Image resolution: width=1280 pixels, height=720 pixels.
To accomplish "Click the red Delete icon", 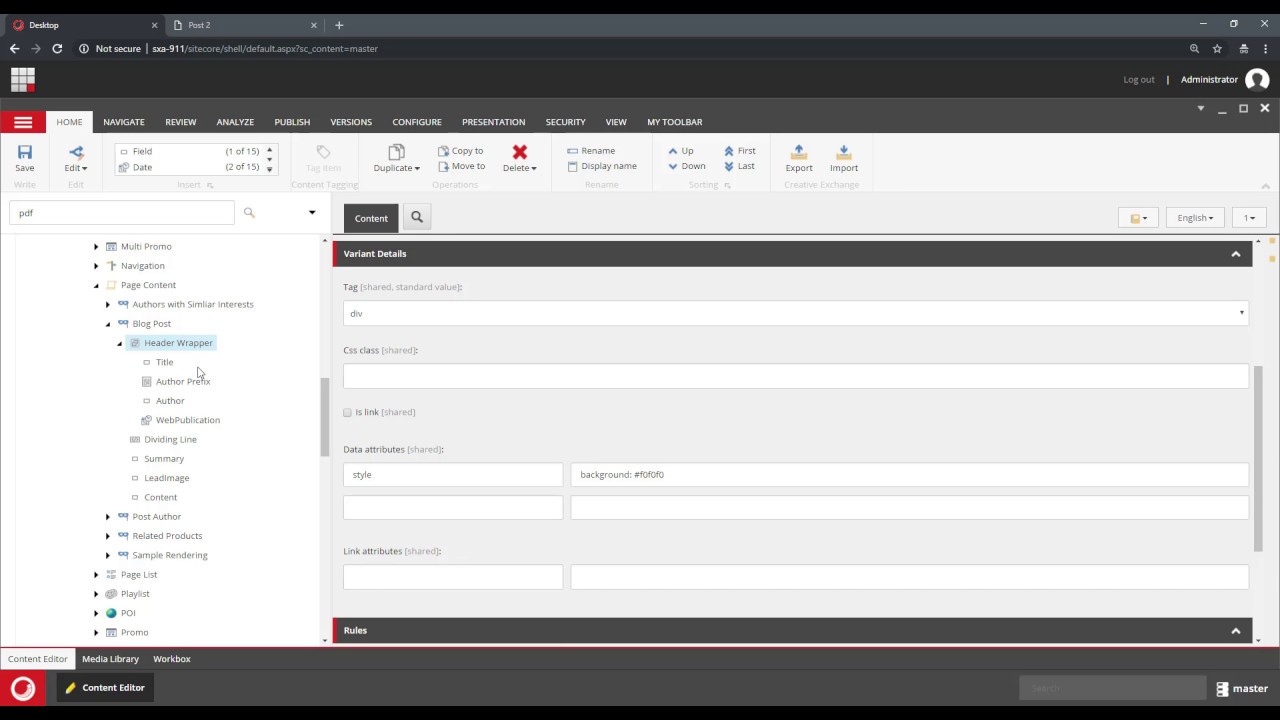I will [519, 152].
